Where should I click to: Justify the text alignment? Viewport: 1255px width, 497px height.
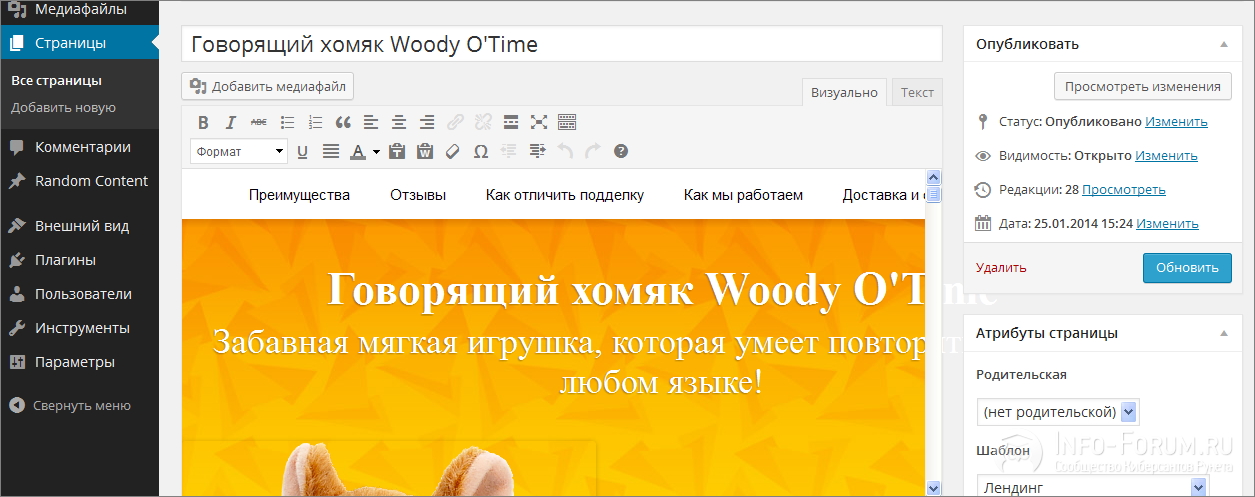pos(331,151)
